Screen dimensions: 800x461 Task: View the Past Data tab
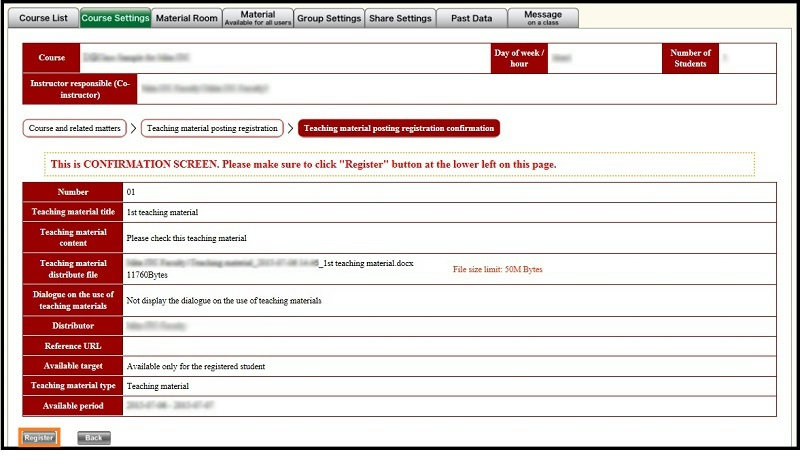coord(472,18)
